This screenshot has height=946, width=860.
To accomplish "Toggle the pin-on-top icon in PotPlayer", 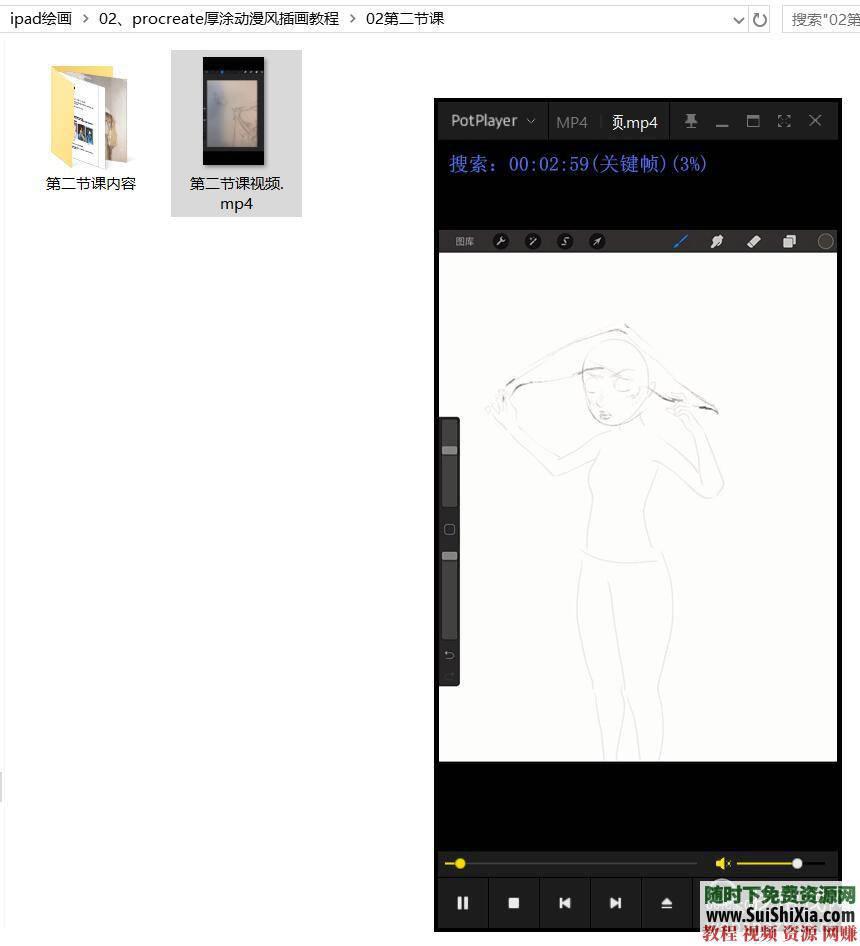I will tap(691, 121).
